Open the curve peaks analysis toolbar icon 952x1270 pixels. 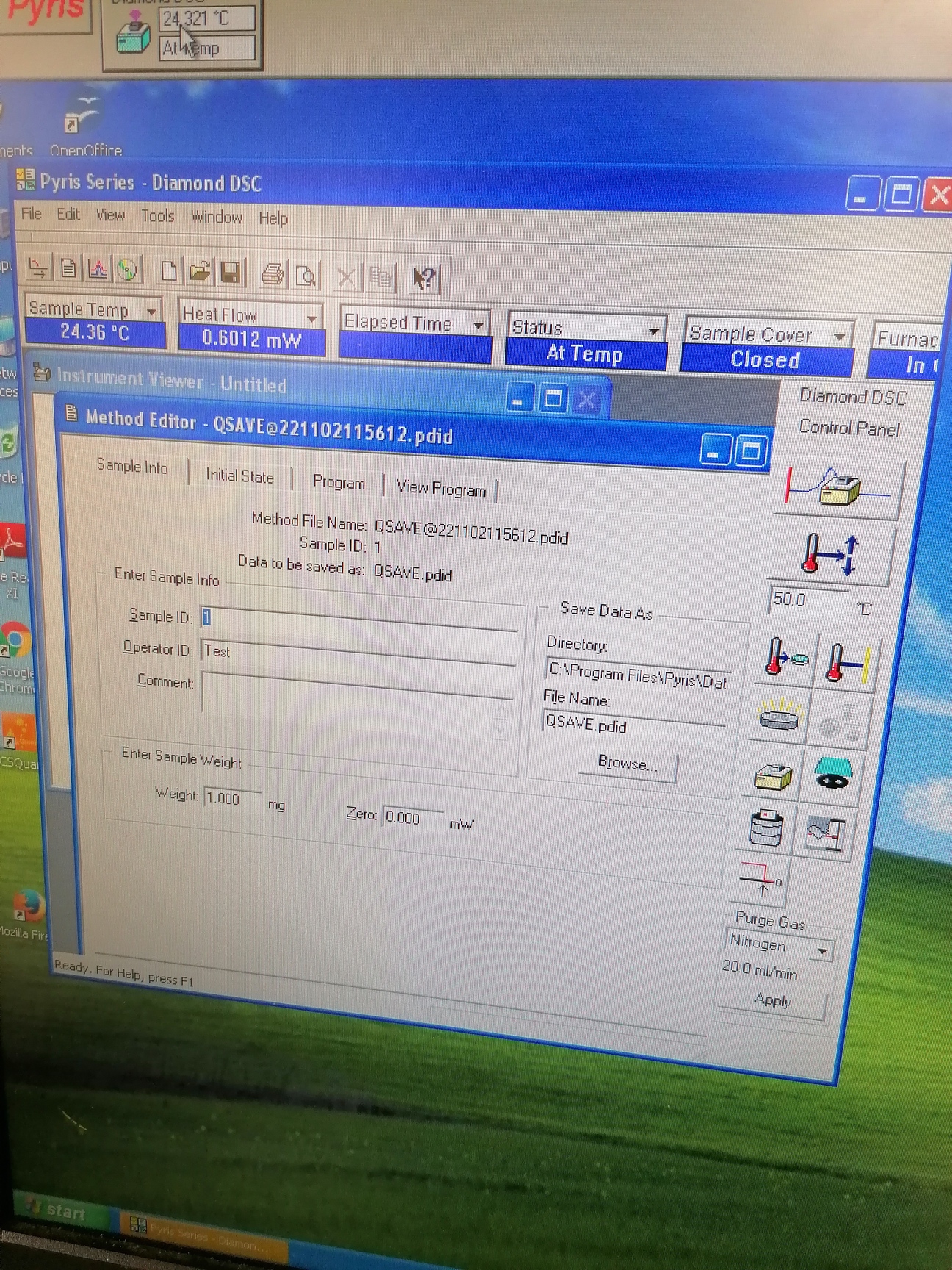[x=97, y=269]
